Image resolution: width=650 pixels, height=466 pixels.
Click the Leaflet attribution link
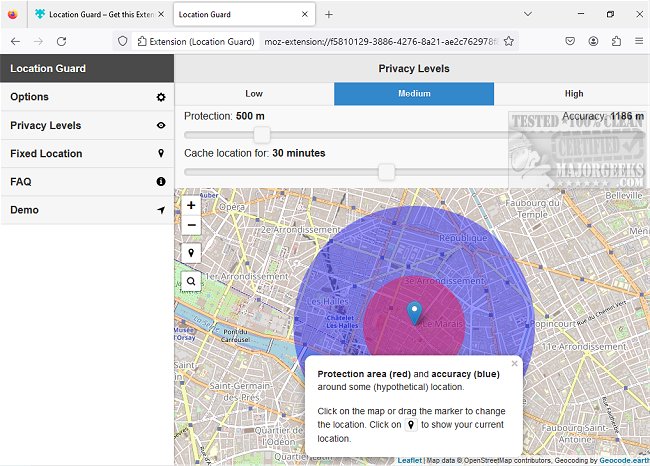click(x=409, y=461)
